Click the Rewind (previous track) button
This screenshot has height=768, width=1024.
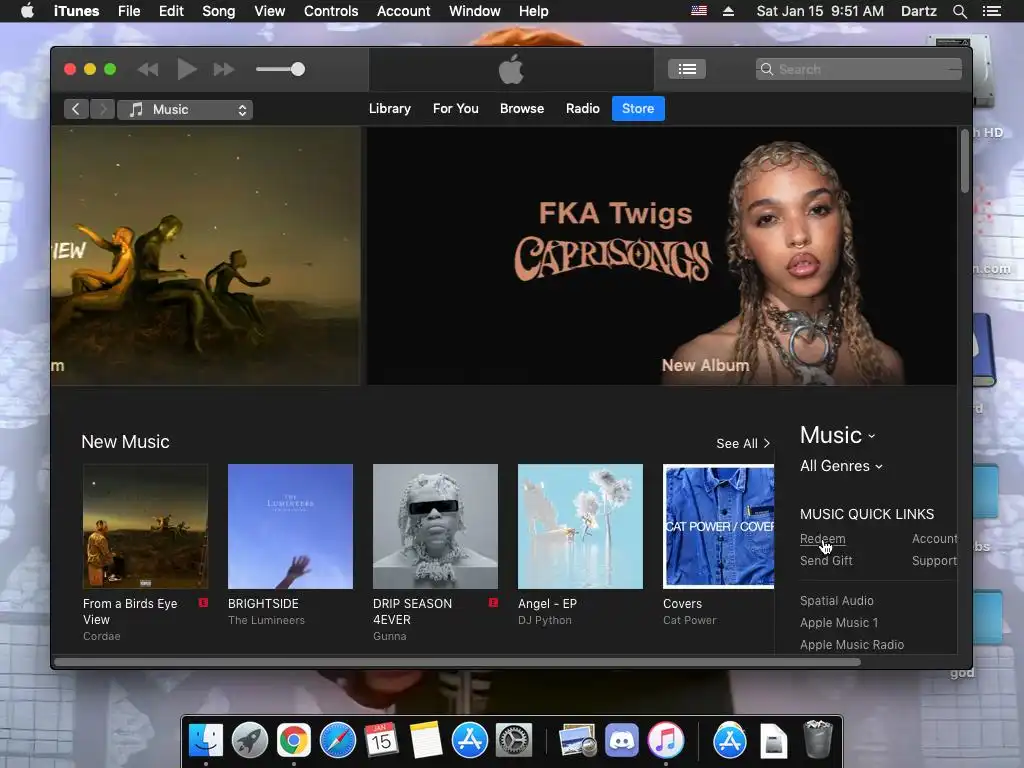(x=148, y=69)
